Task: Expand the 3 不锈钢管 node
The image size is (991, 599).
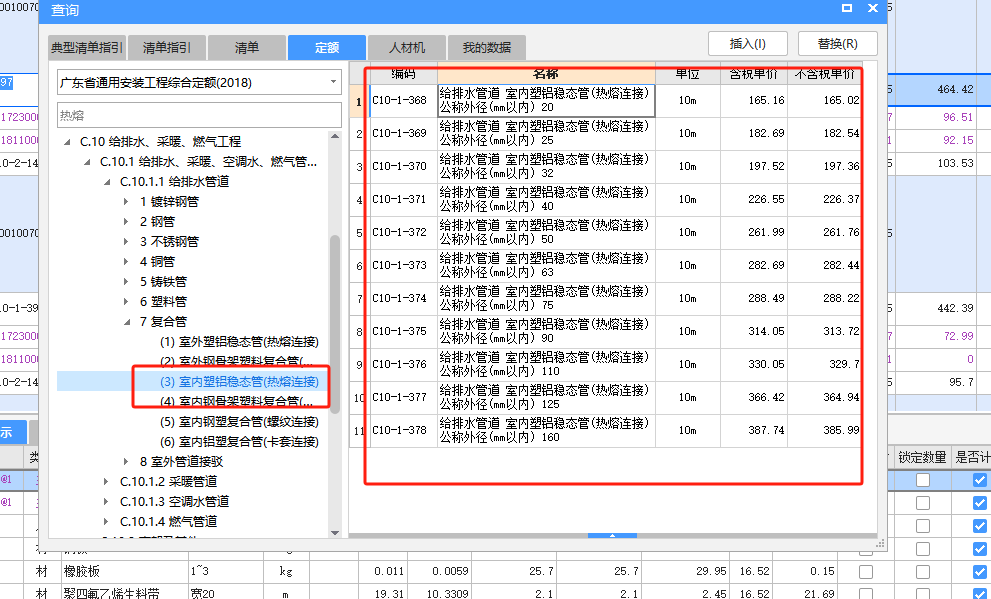Action: coord(126,241)
